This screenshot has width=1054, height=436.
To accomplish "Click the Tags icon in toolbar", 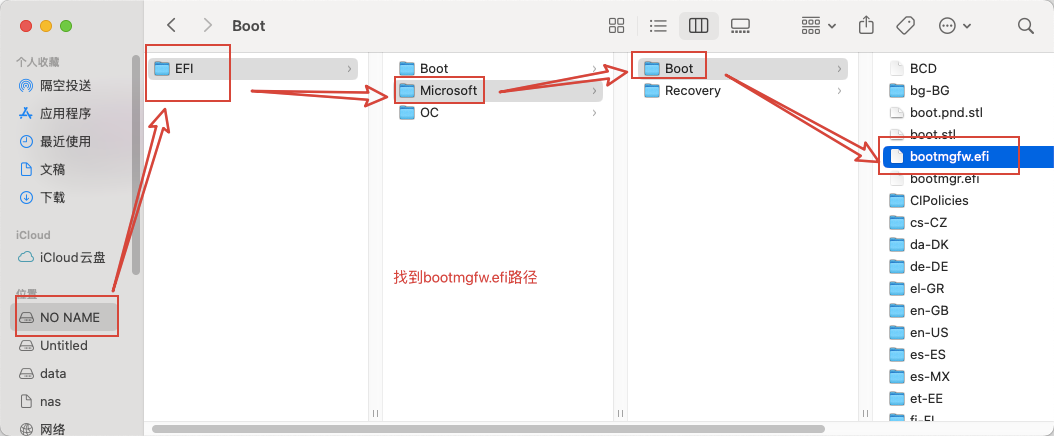I will click(905, 26).
